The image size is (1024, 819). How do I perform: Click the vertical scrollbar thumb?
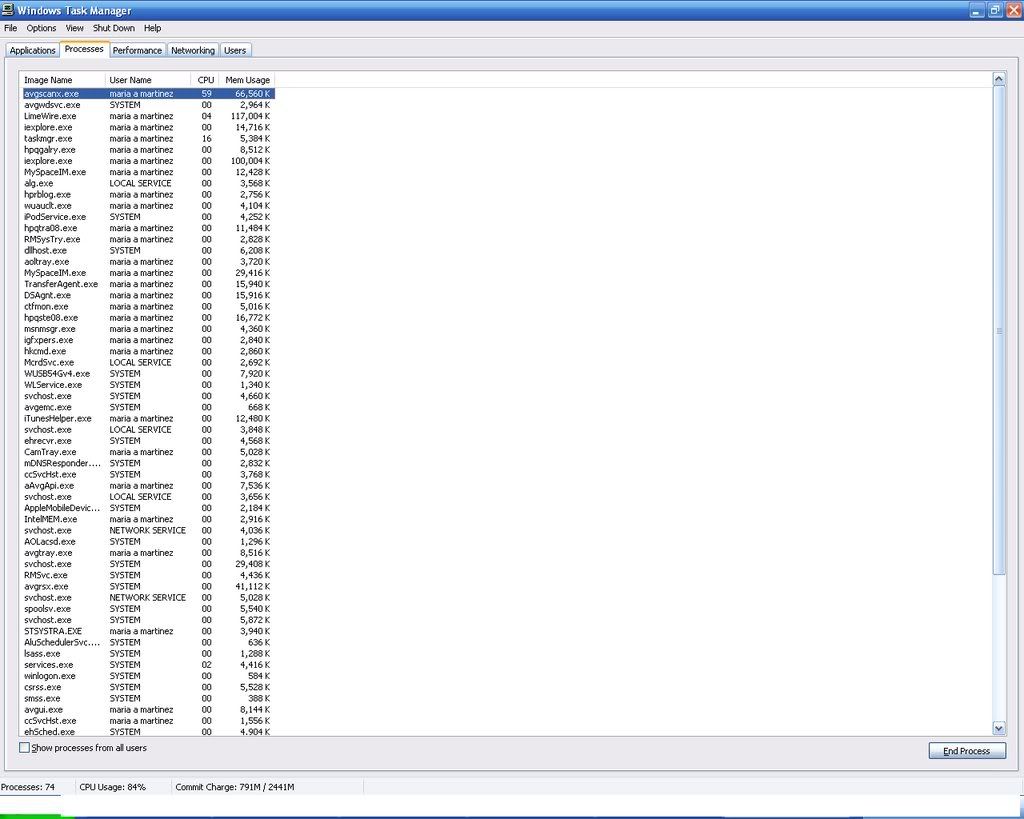998,330
